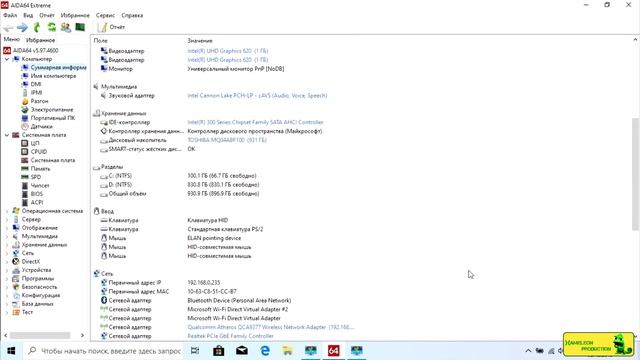Screen dimensions: 640x360
Task: Click the vertical scrollbar in details pane
Action: [636, 174]
